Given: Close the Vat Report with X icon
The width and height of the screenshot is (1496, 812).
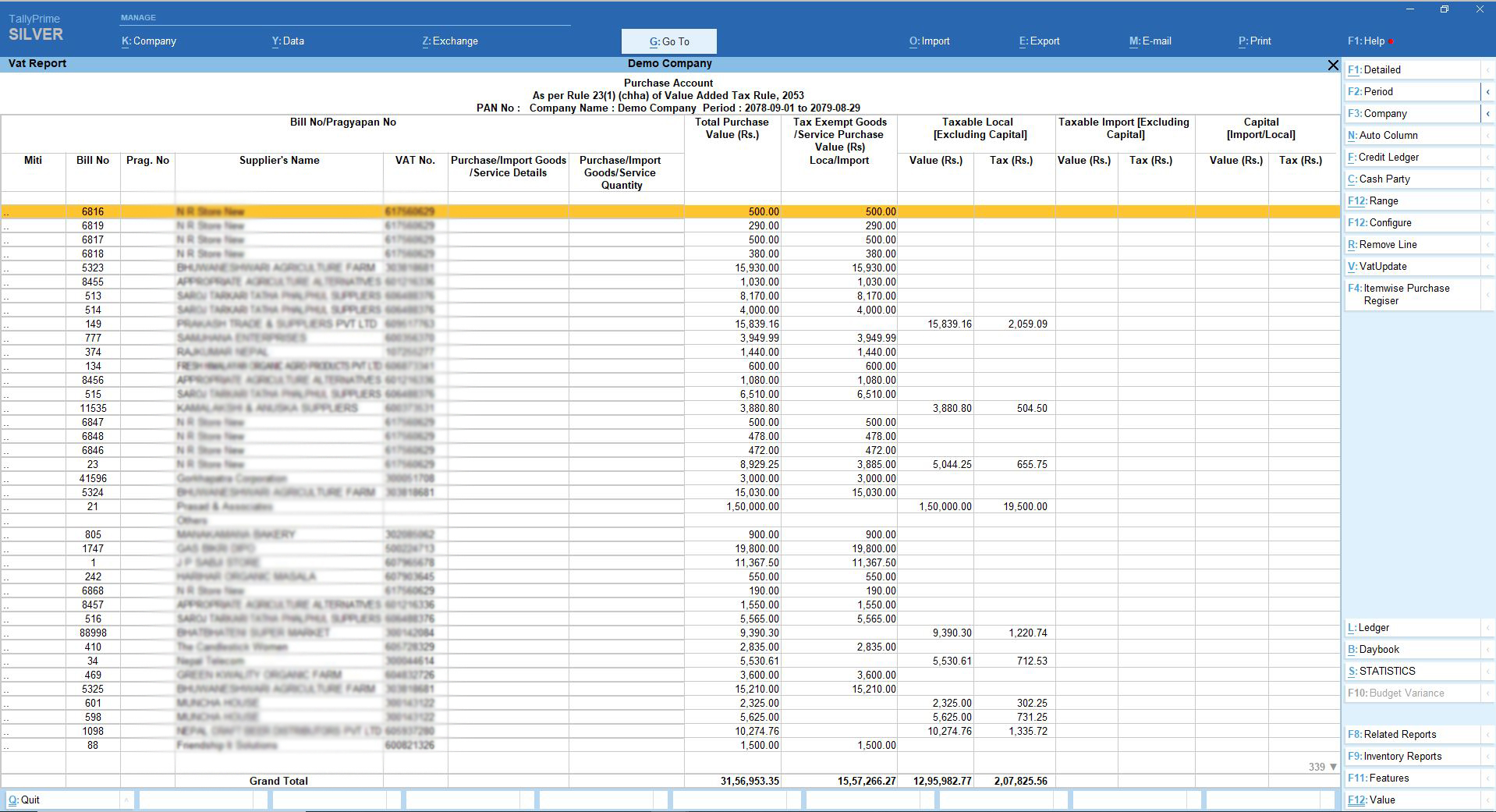Looking at the screenshot, I should point(1332,65).
